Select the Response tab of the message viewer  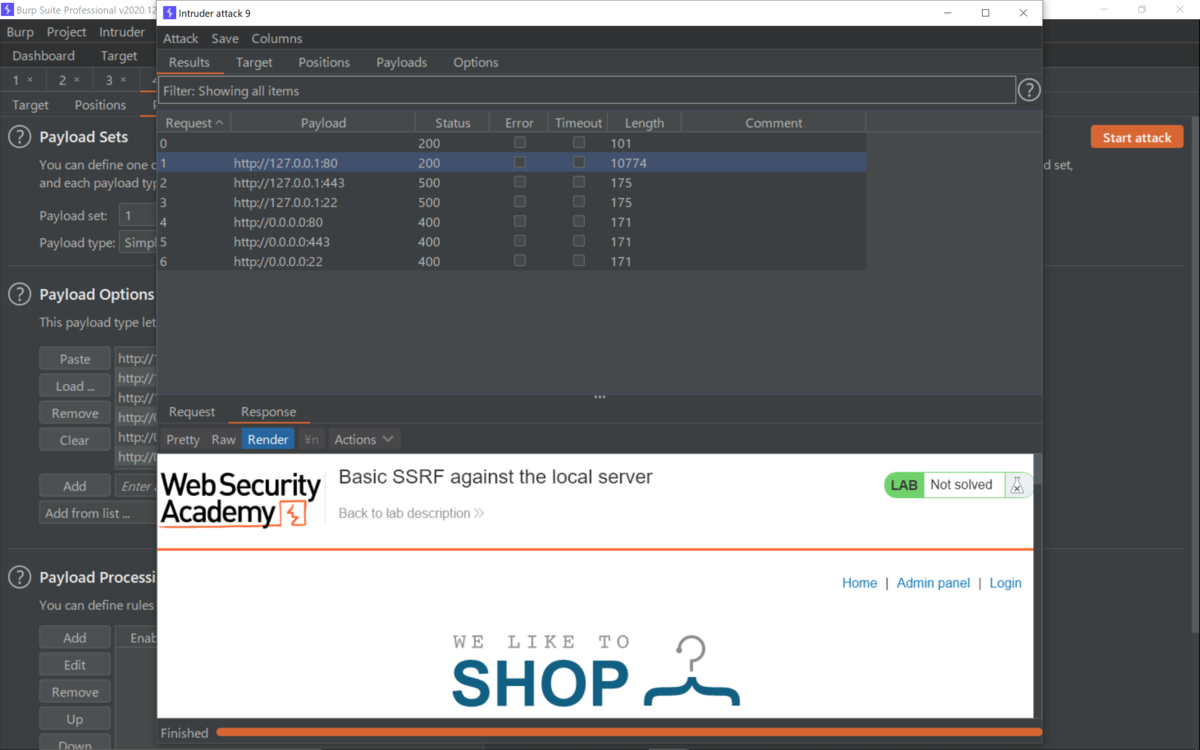[x=268, y=412]
